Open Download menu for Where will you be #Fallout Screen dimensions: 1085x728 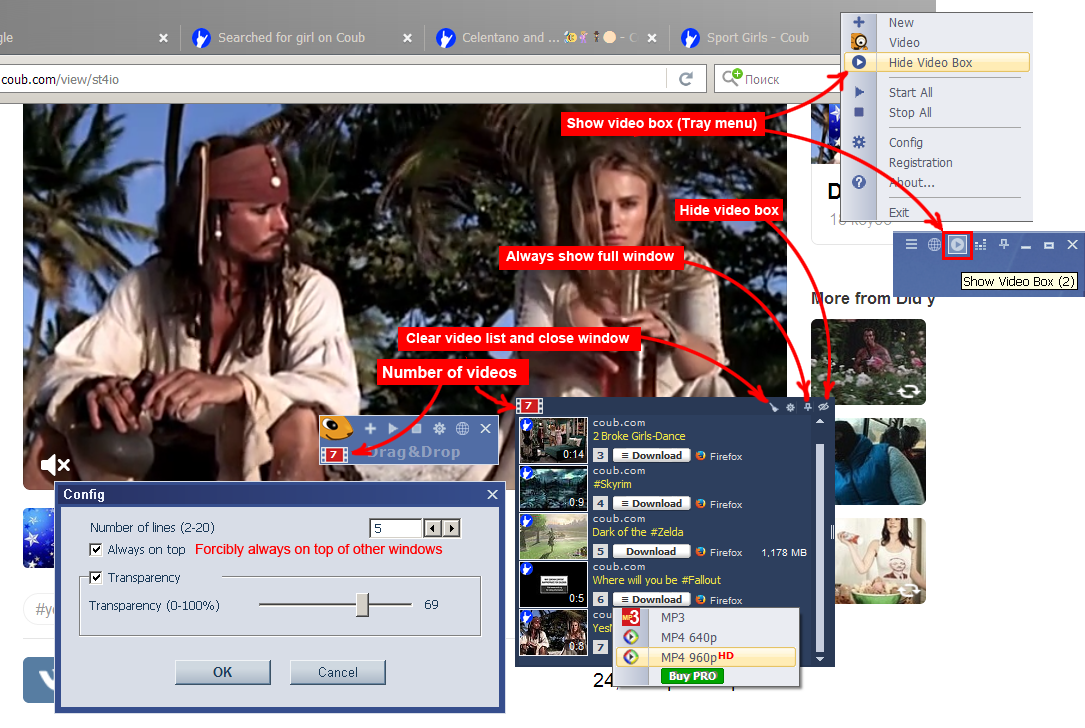(x=651, y=599)
